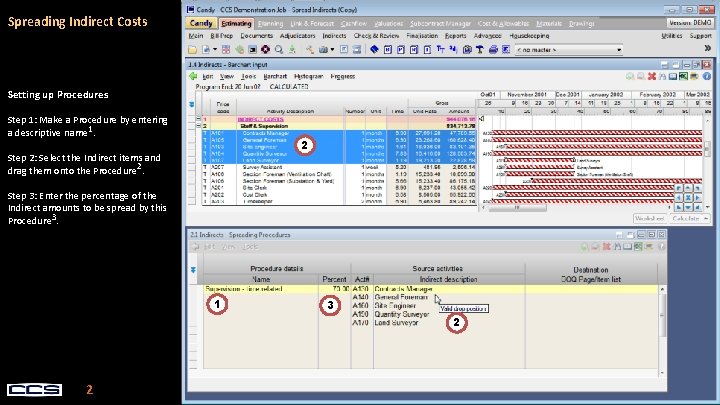The width and height of the screenshot is (720, 405).
Task: Open the Progress menu
Action: coord(343,77)
